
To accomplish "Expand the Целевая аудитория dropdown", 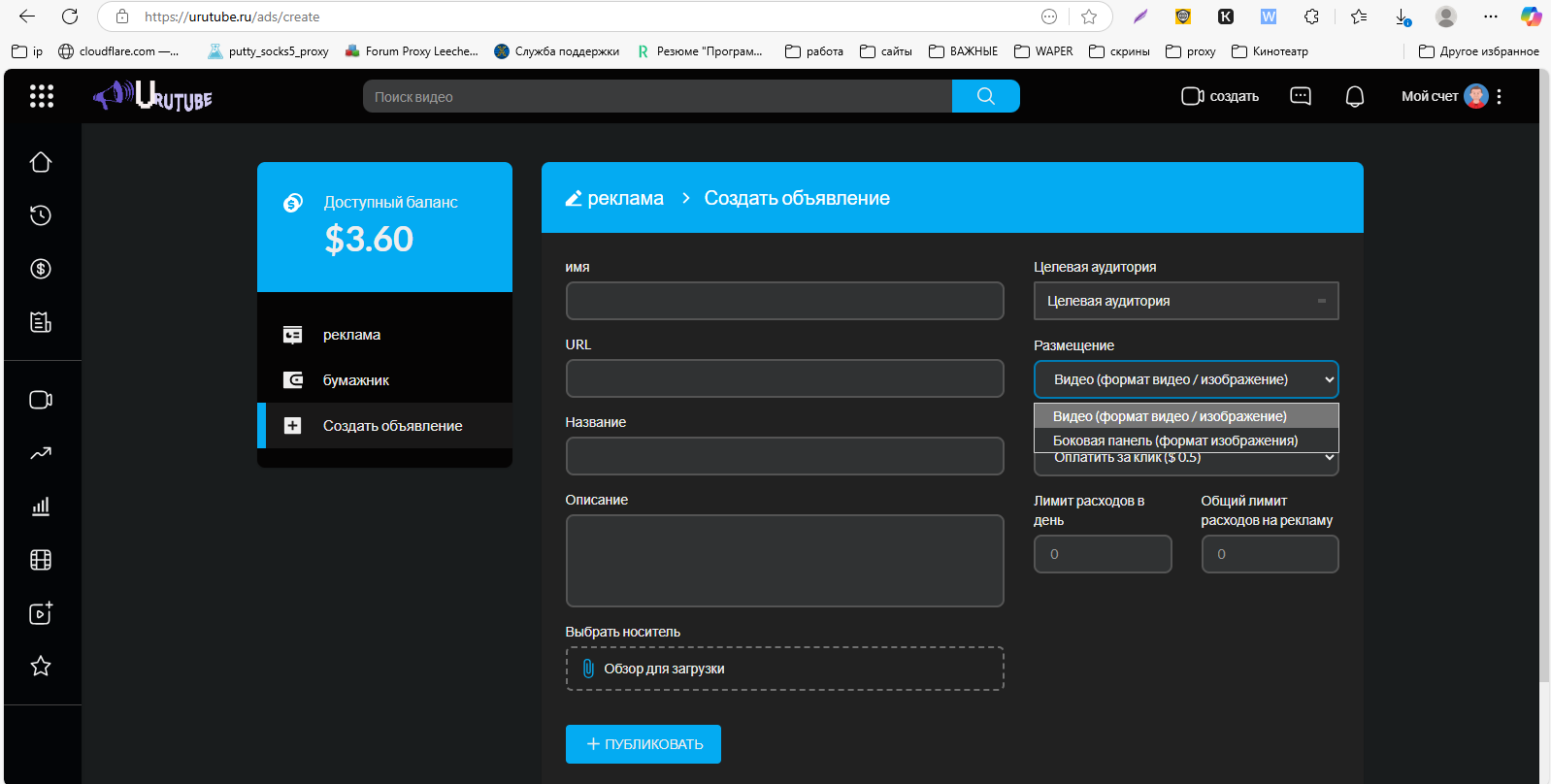I will click(x=1185, y=301).
